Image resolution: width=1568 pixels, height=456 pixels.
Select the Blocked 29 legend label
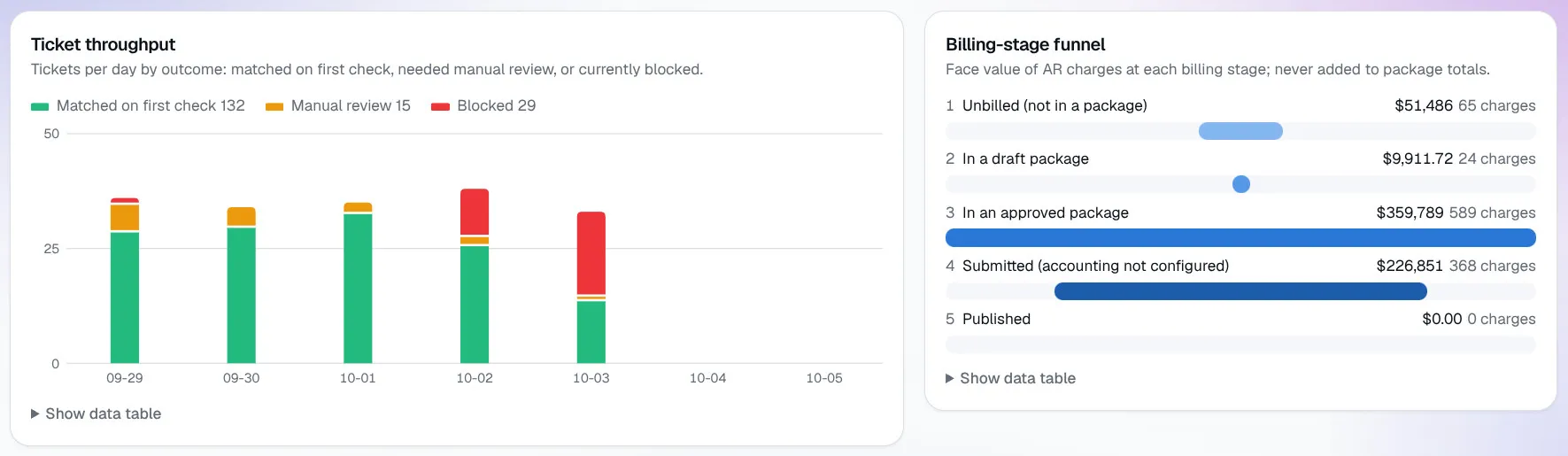pos(496,105)
